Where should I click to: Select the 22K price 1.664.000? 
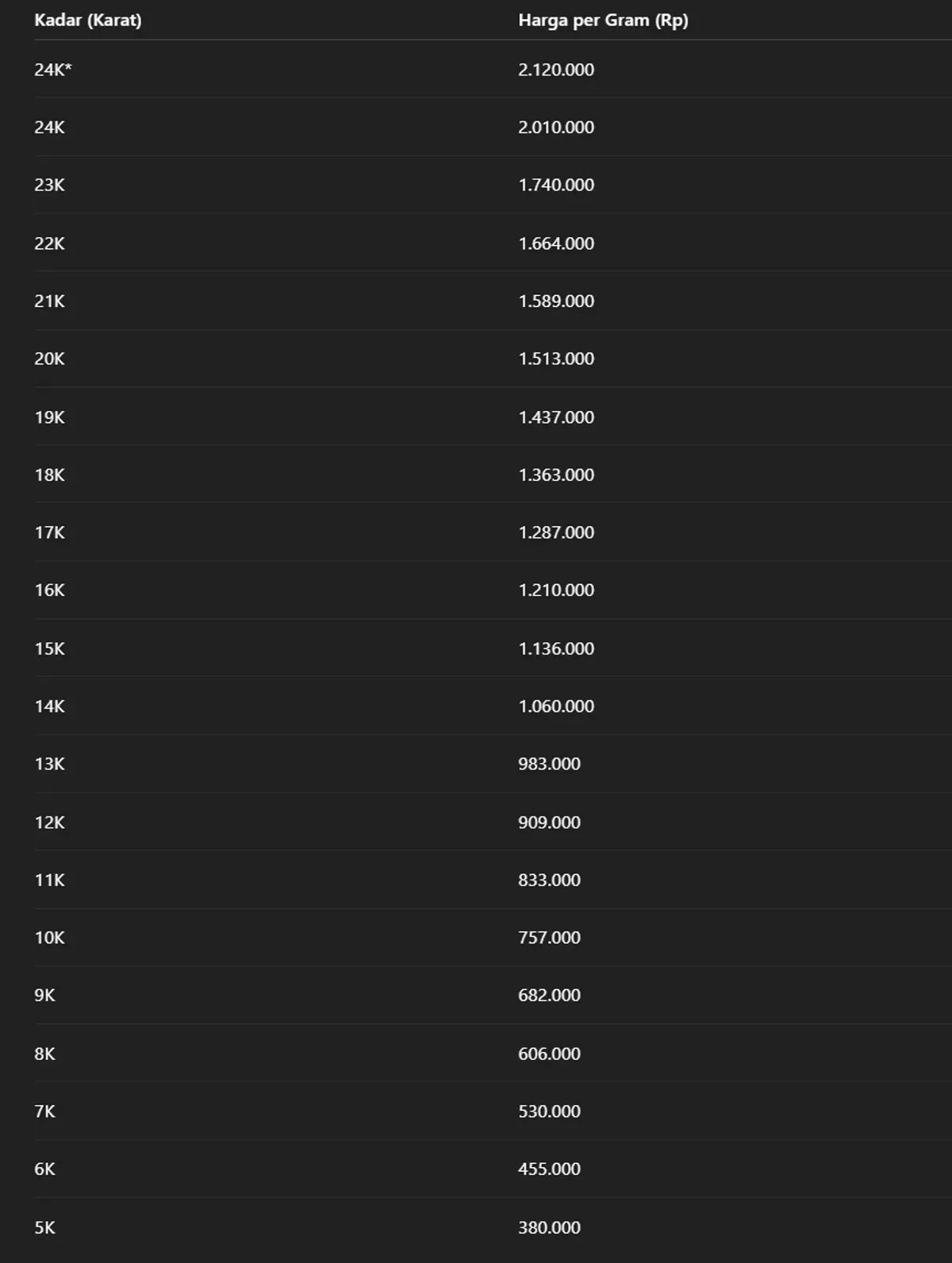(x=556, y=244)
